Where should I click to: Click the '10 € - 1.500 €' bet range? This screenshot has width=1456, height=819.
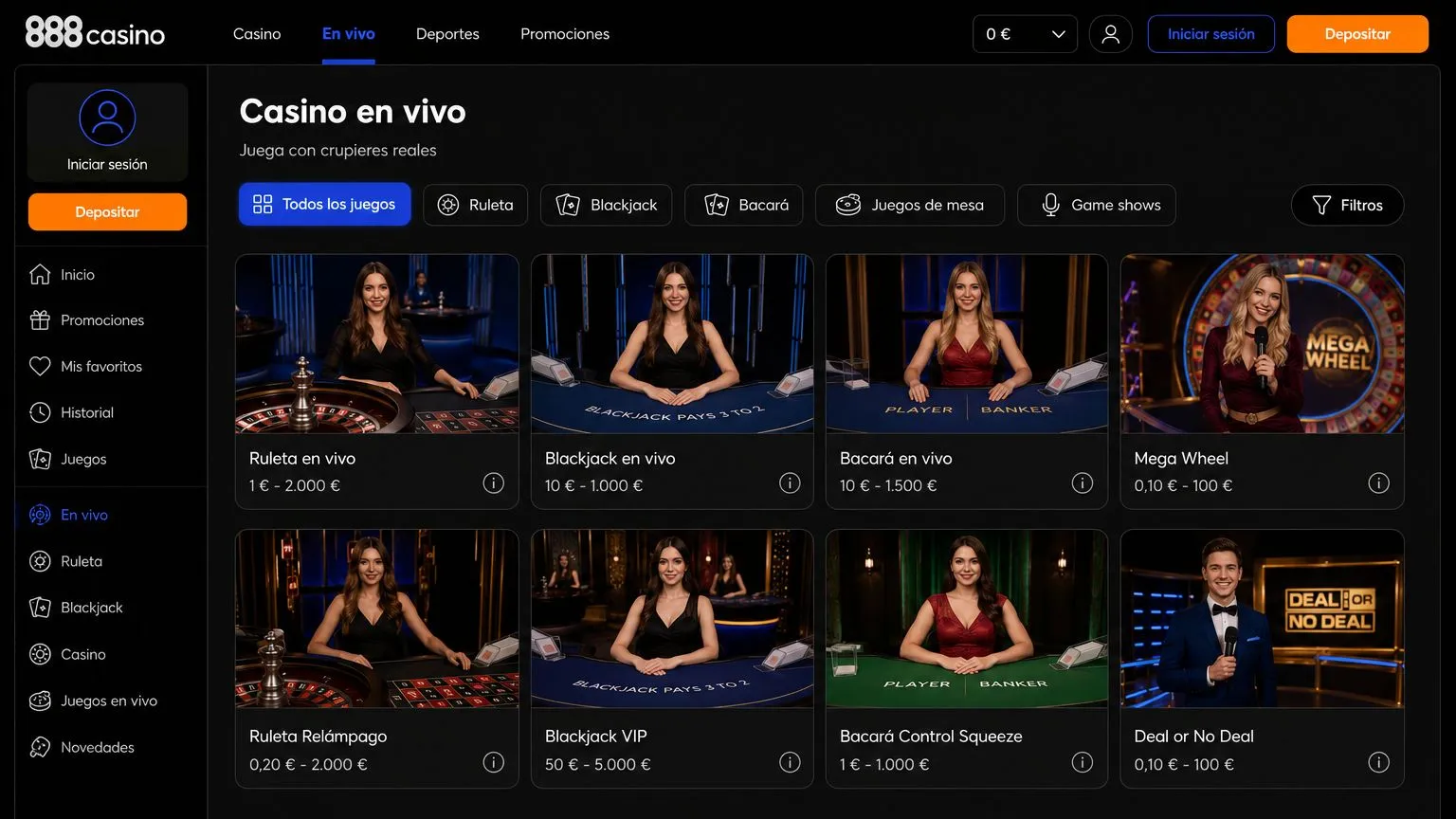(888, 485)
